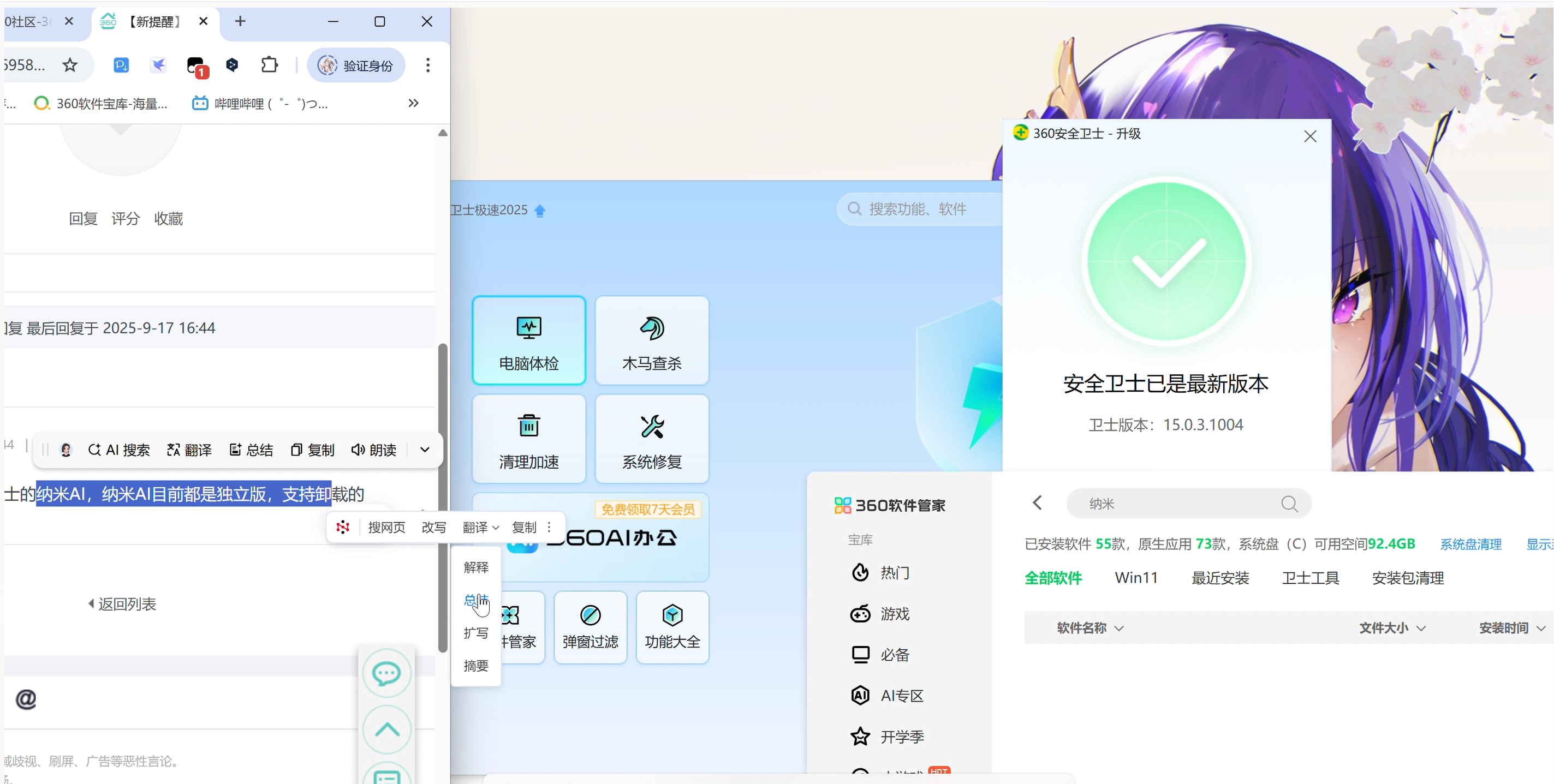The height and width of the screenshot is (784, 1554).
Task: Open 开学季 in the 360软件管家 sidebar
Action: click(887, 737)
